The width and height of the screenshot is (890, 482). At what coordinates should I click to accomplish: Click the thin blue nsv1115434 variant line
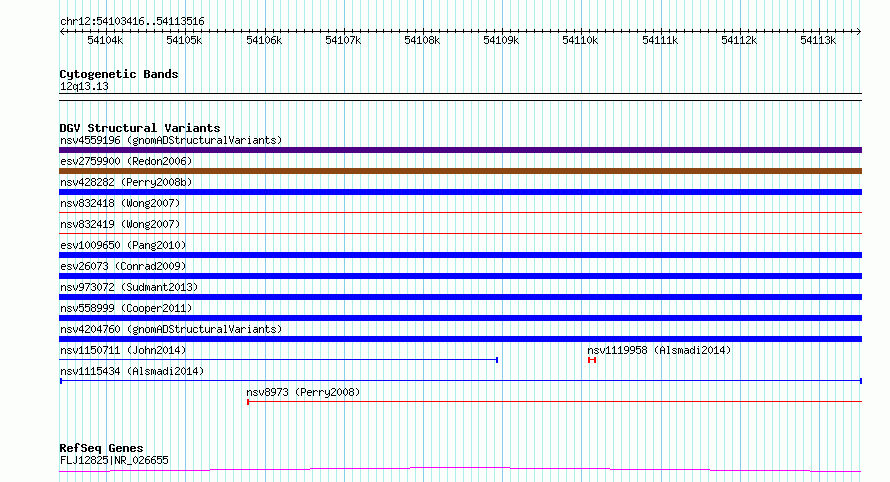click(x=461, y=381)
